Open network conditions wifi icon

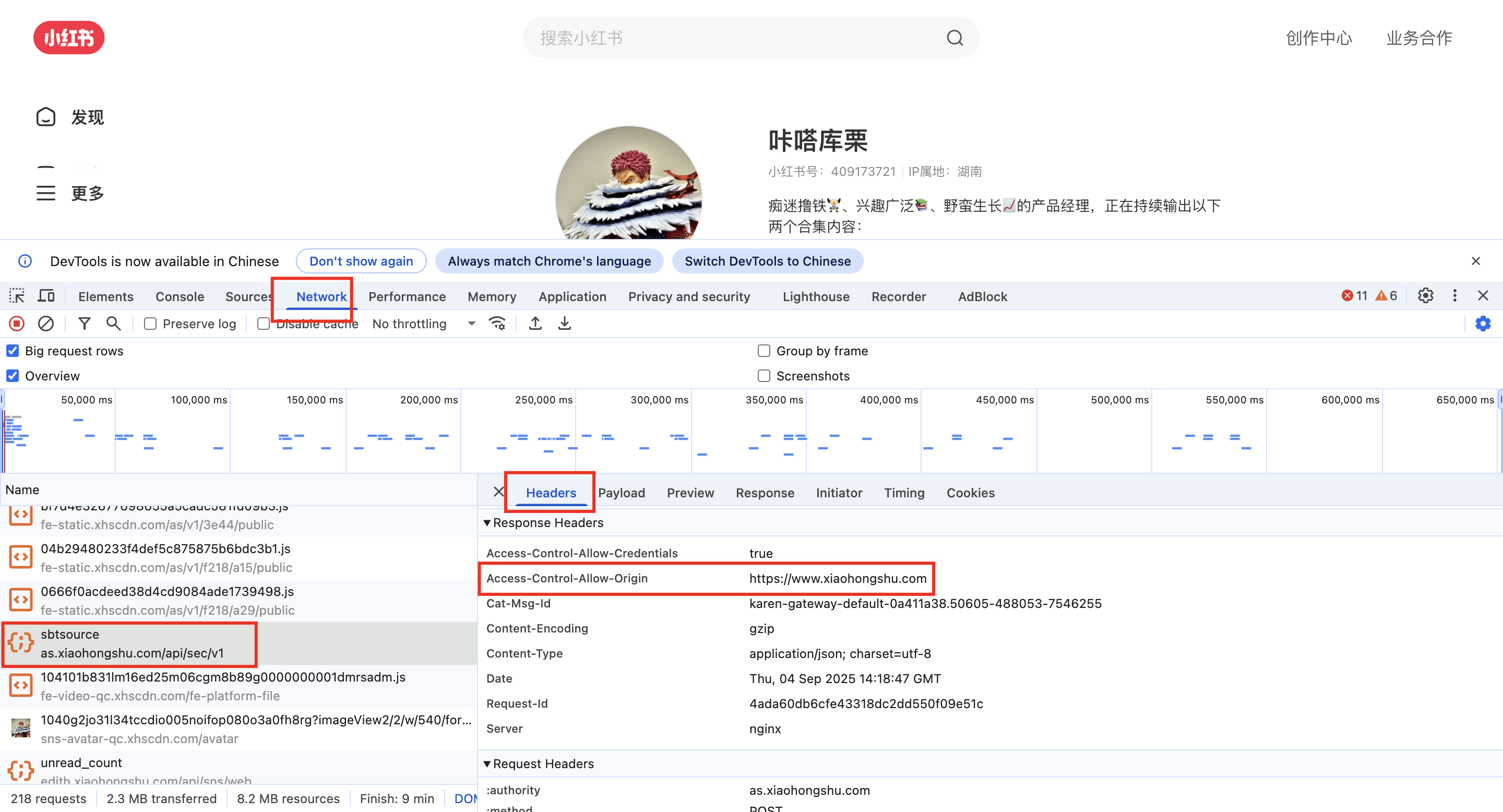(497, 324)
